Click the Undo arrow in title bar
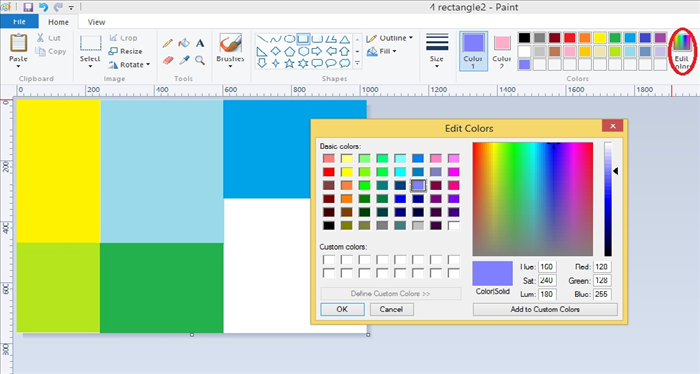Image resolution: width=700 pixels, height=374 pixels. click(x=43, y=7)
